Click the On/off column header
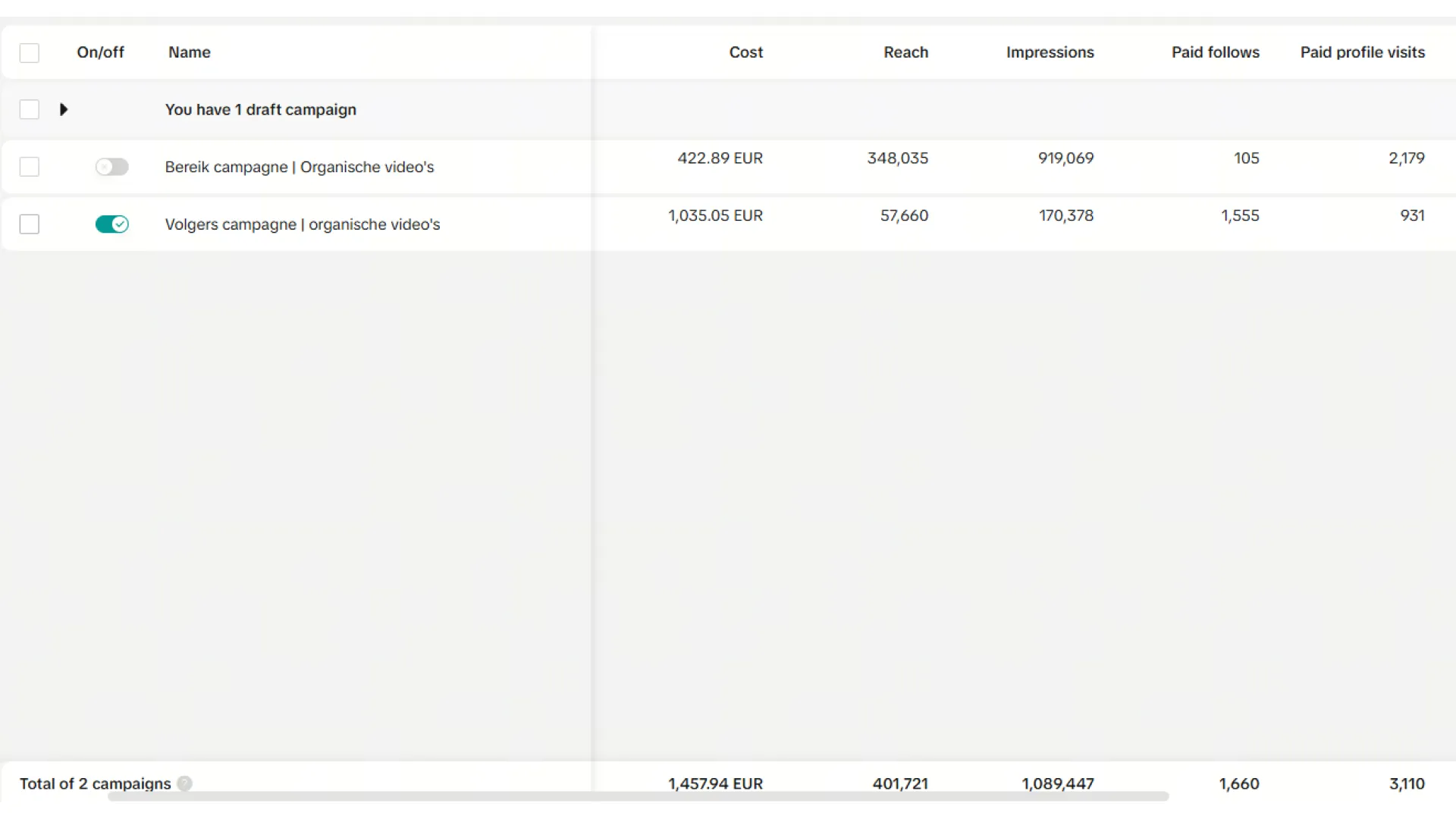 point(100,52)
